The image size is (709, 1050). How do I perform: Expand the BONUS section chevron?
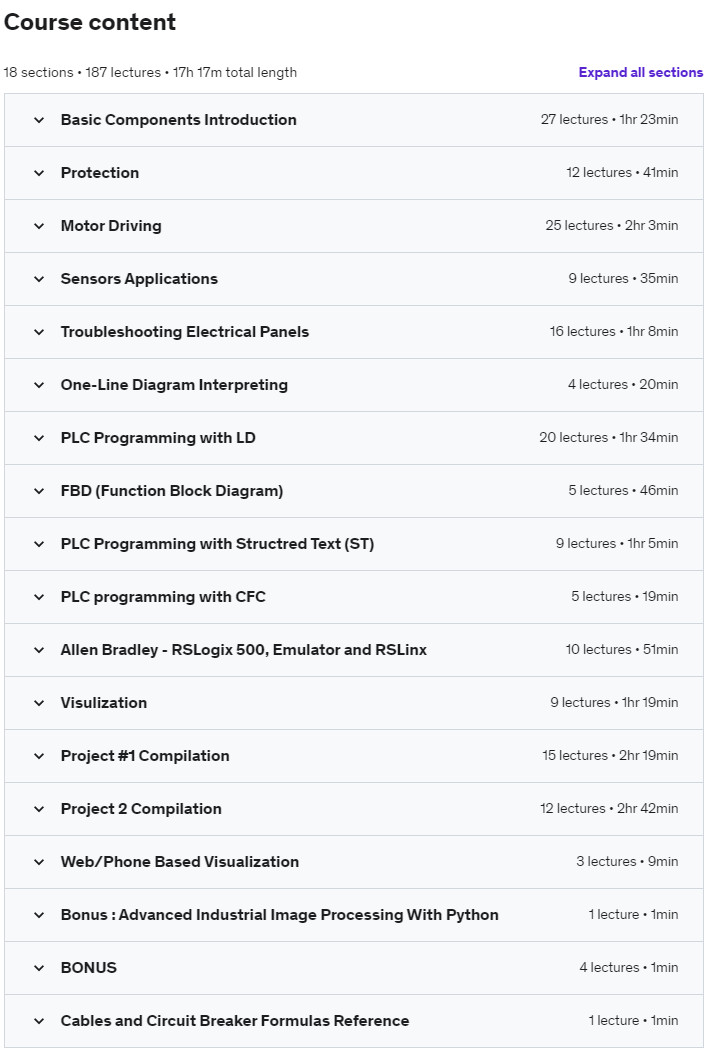[x=39, y=968]
